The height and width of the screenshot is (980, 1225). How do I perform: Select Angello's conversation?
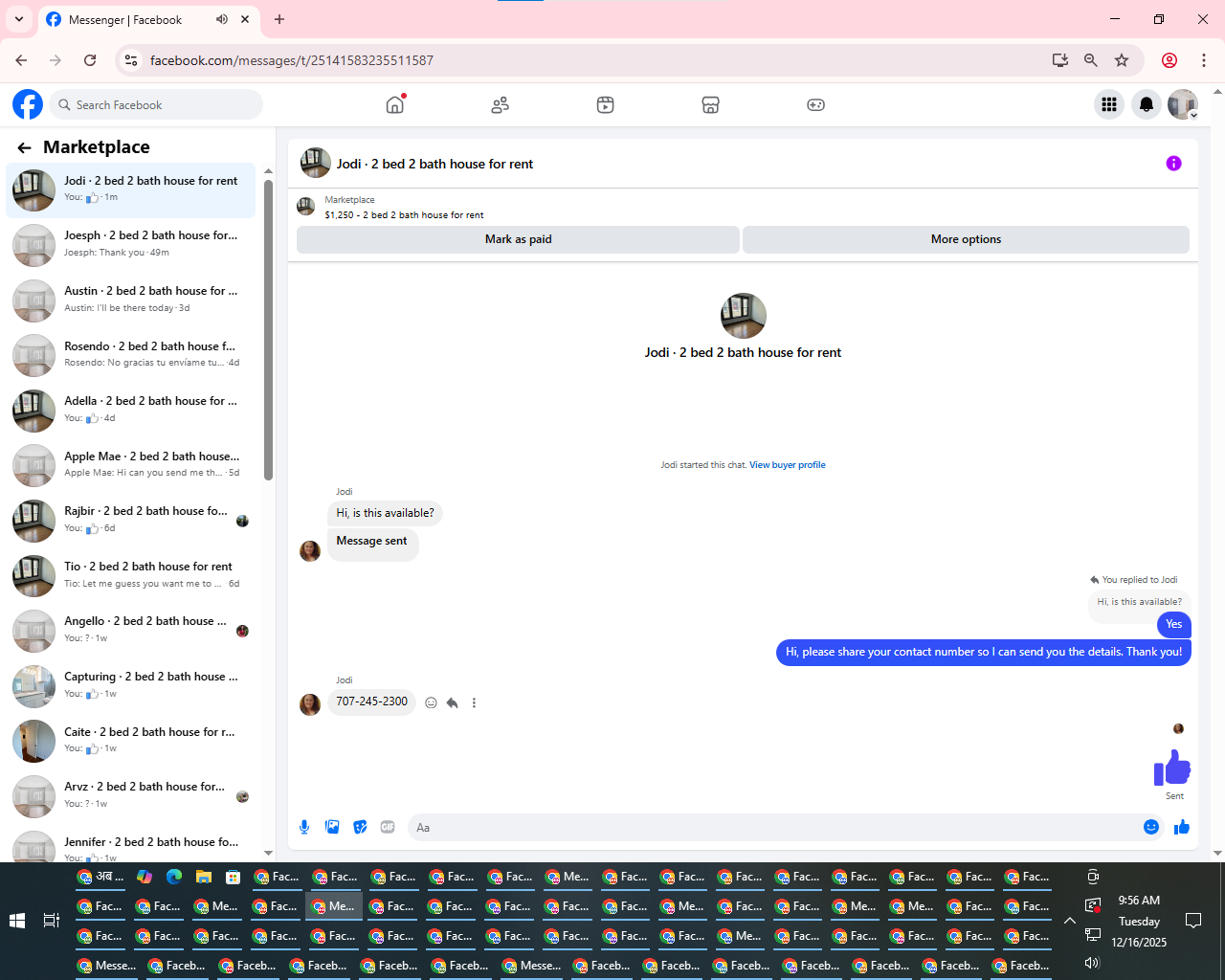point(131,631)
